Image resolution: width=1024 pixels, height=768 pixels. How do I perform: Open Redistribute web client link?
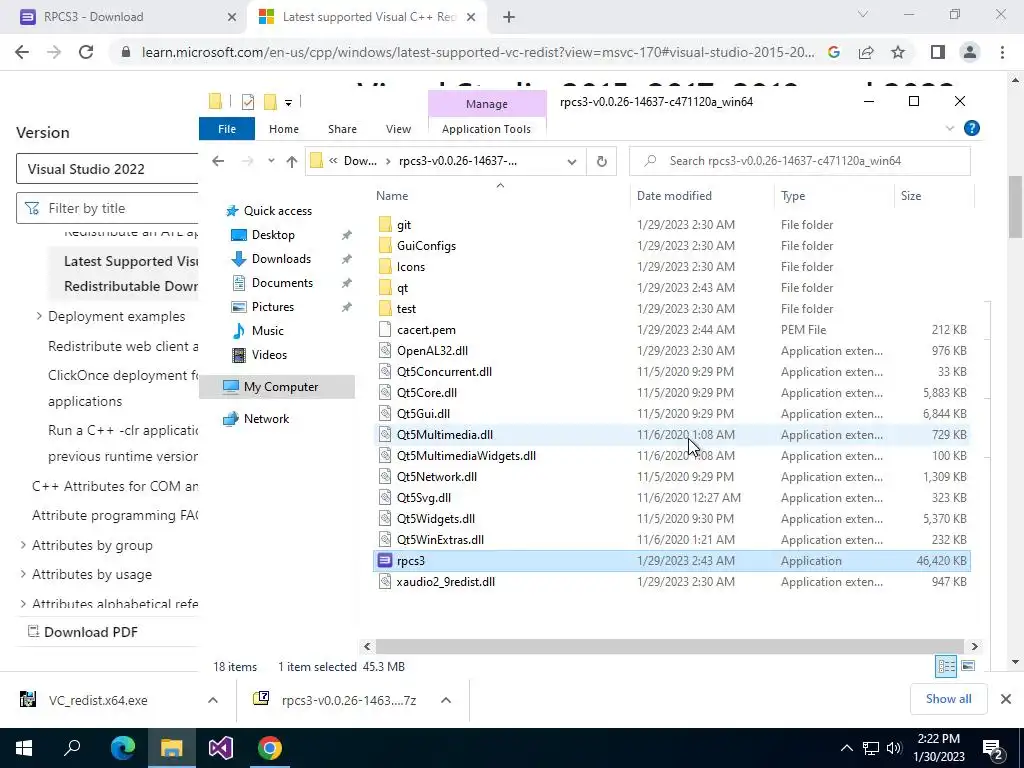(x=123, y=346)
